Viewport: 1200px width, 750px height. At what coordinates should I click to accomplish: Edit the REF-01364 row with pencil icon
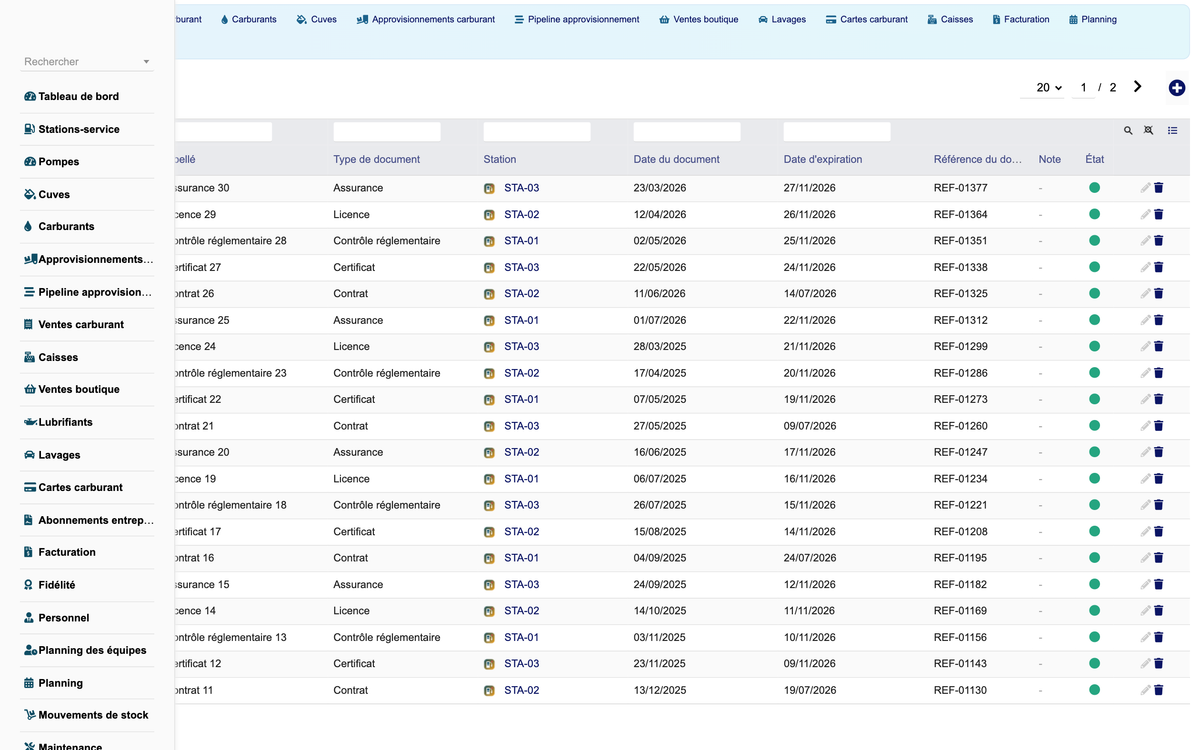[1145, 214]
